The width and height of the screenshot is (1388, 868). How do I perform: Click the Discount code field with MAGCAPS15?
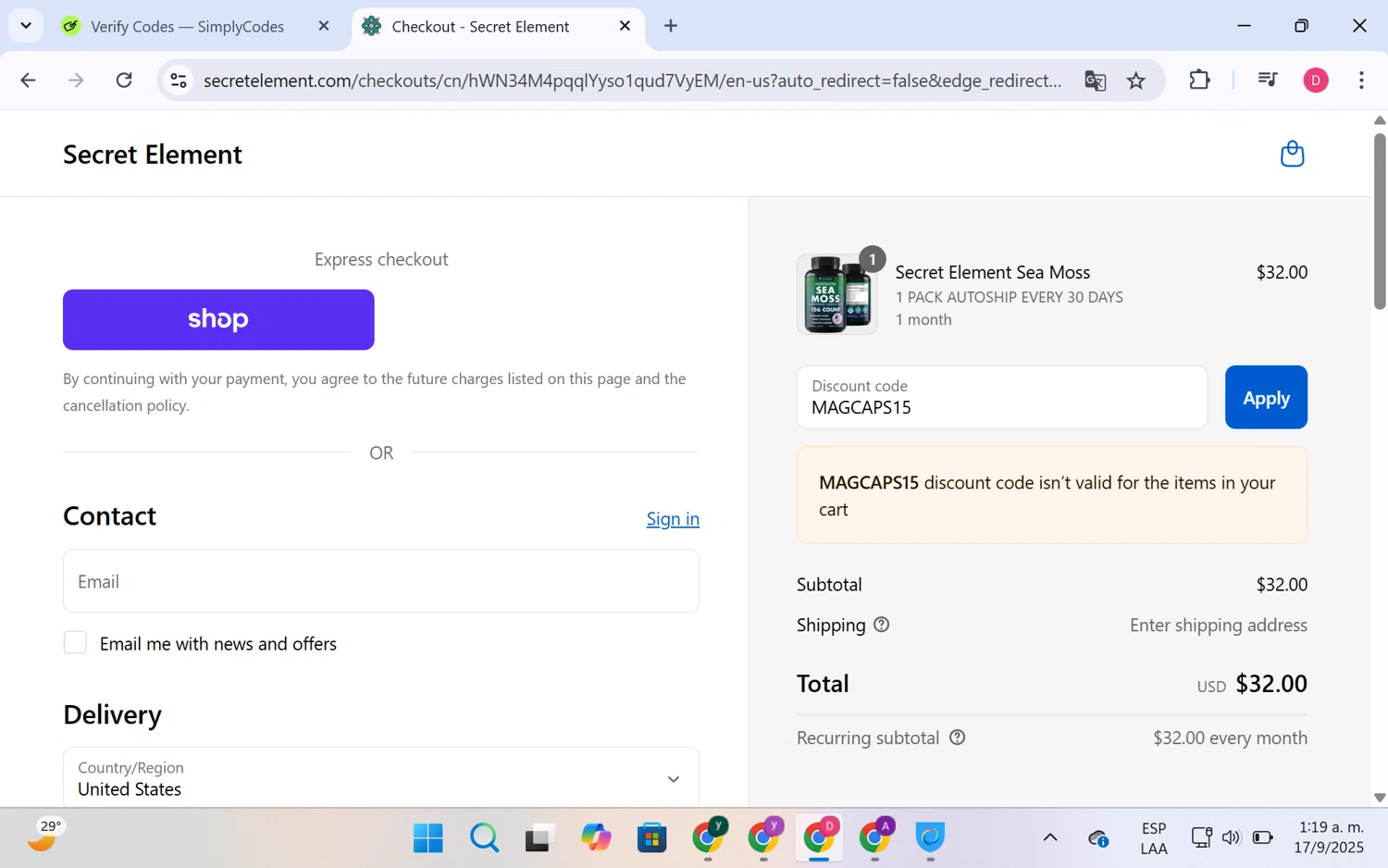[x=1002, y=397]
